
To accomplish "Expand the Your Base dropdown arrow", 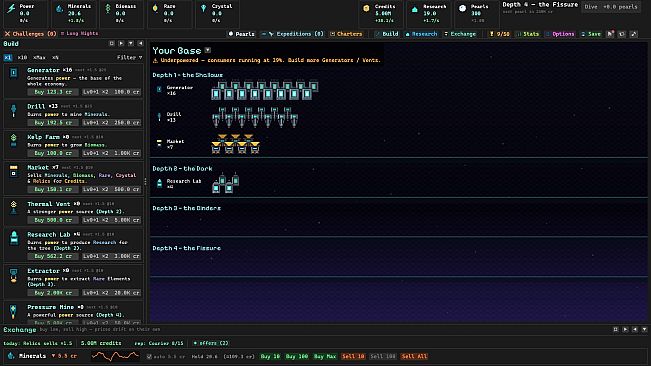I will tap(208, 50).
